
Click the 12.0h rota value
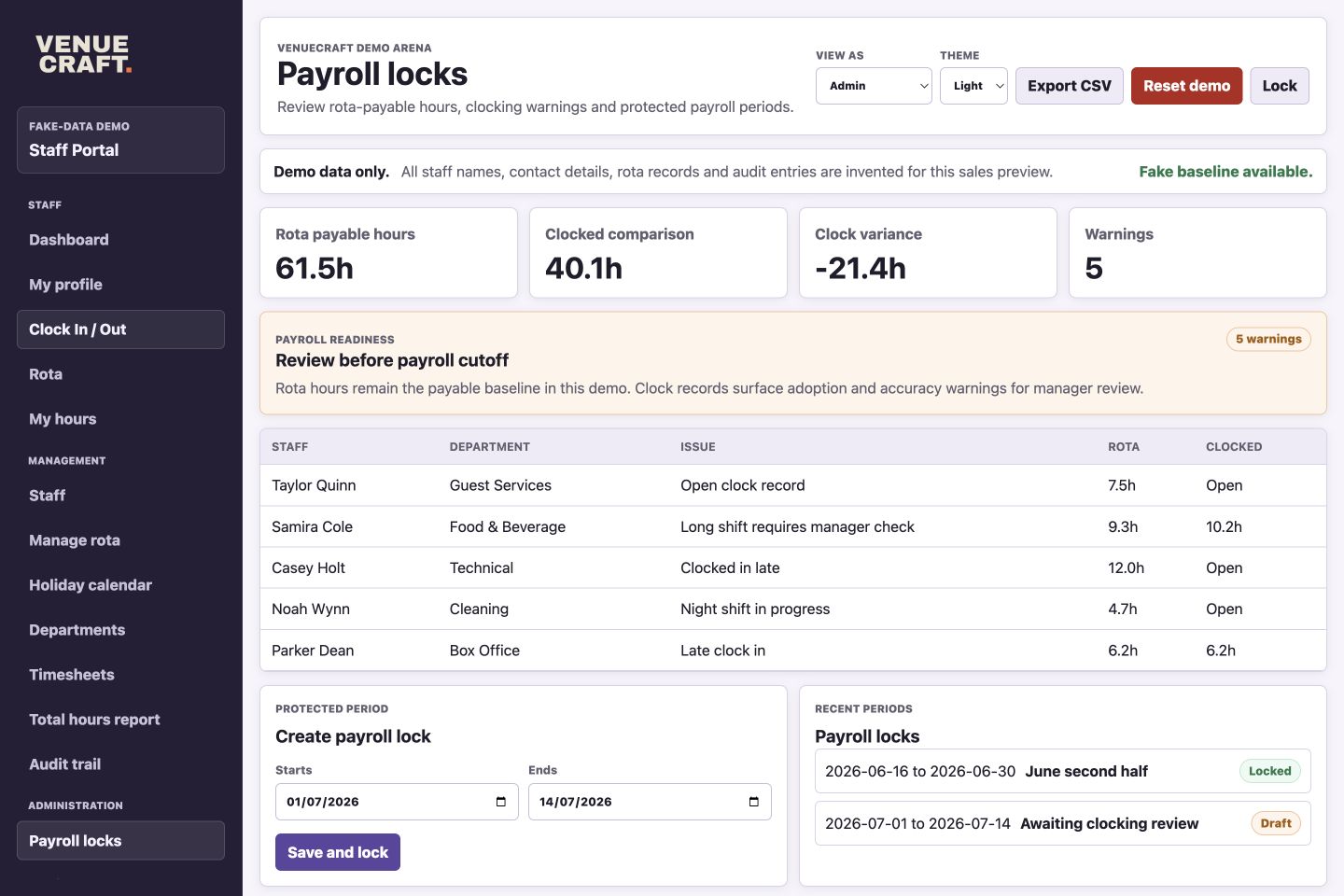tap(1126, 567)
